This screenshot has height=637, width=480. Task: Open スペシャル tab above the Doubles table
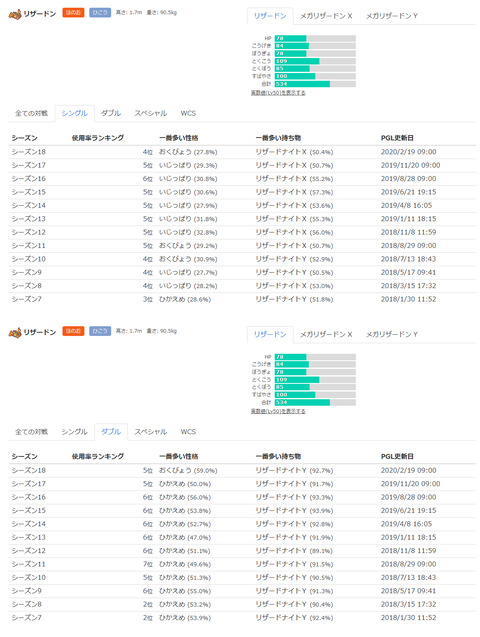(151, 432)
